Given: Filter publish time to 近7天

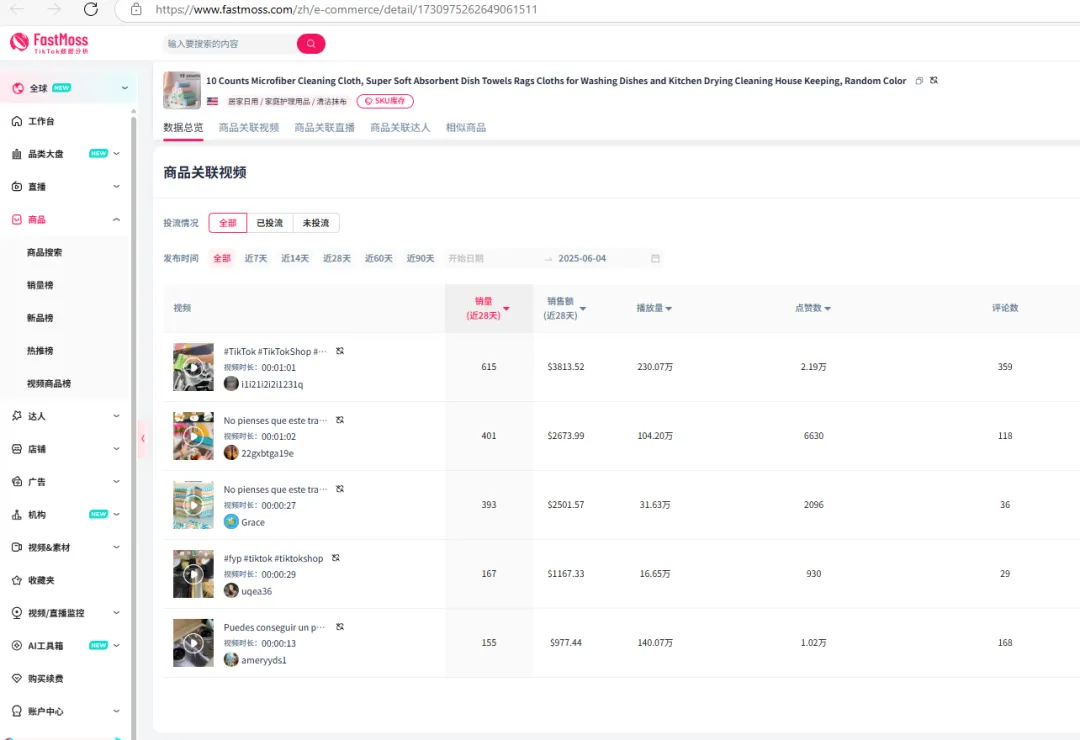Looking at the screenshot, I should click(x=256, y=258).
